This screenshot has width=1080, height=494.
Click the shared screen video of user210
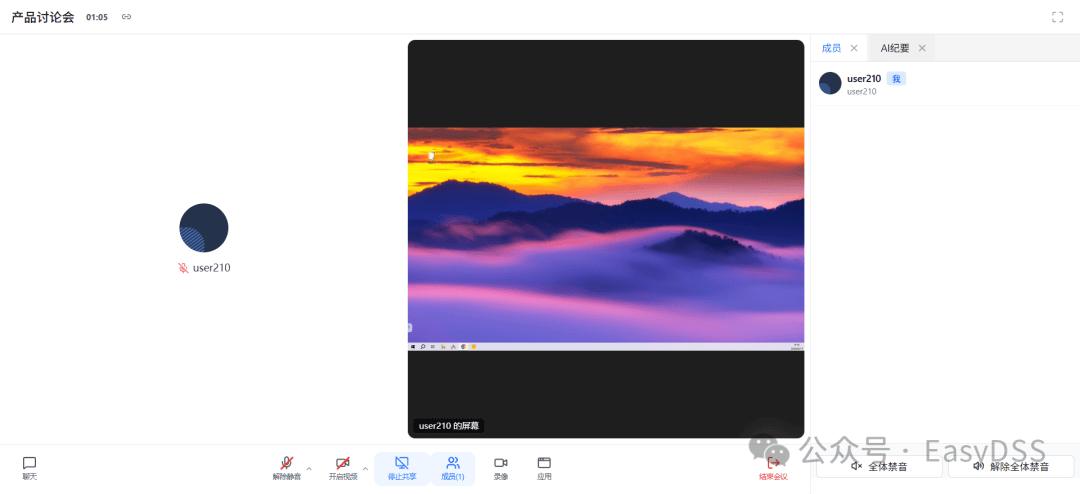click(x=605, y=238)
